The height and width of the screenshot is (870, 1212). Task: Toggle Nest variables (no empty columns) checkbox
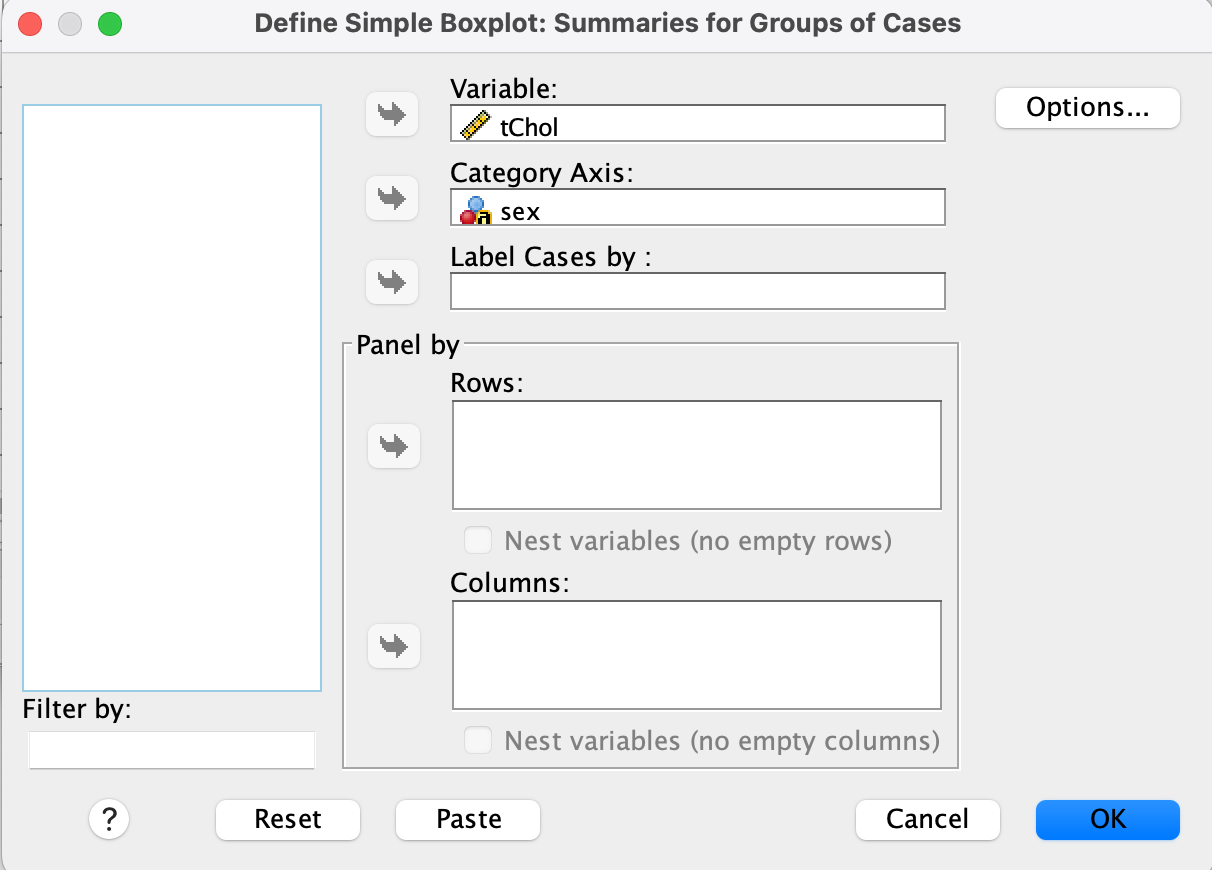point(479,741)
